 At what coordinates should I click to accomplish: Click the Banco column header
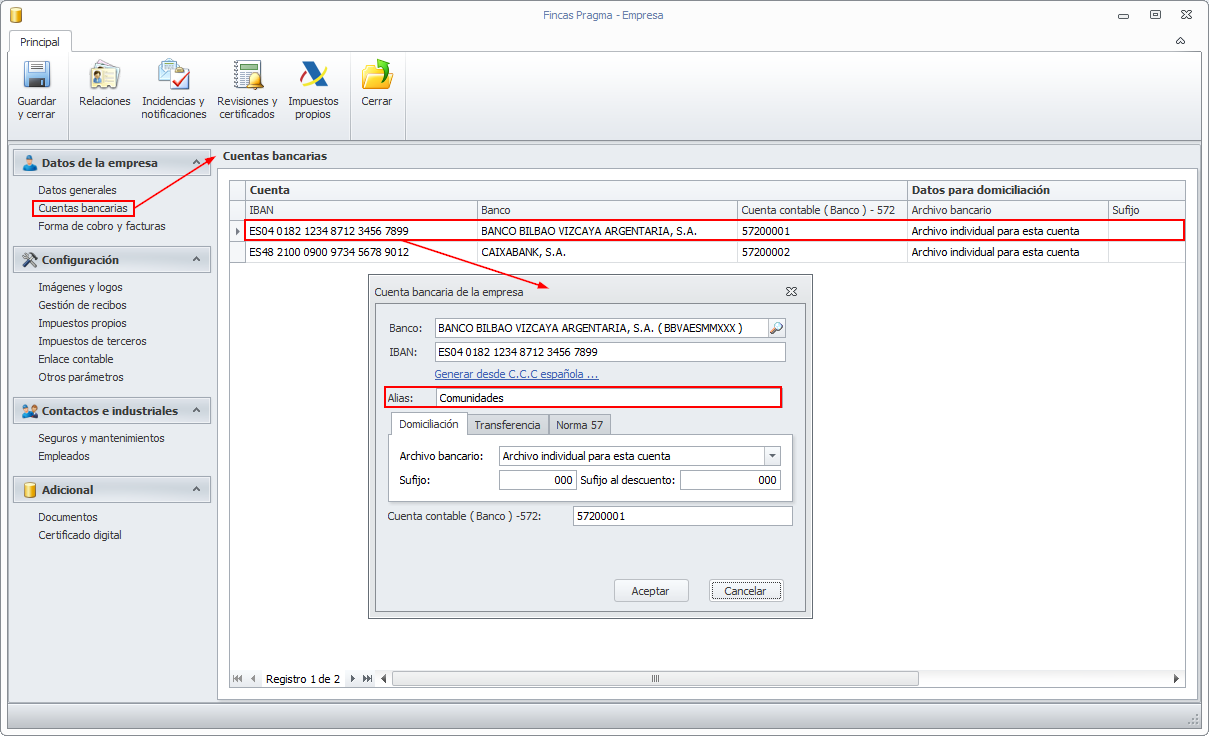click(607, 210)
